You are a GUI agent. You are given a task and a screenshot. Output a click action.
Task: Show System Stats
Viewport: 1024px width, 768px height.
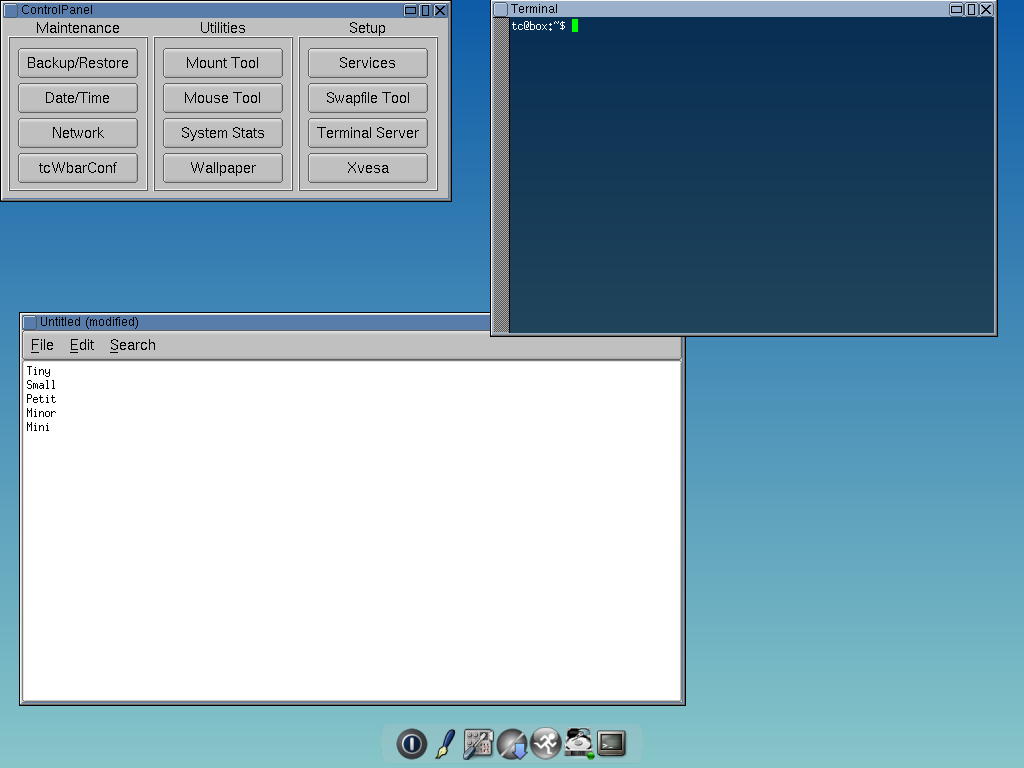pos(223,133)
